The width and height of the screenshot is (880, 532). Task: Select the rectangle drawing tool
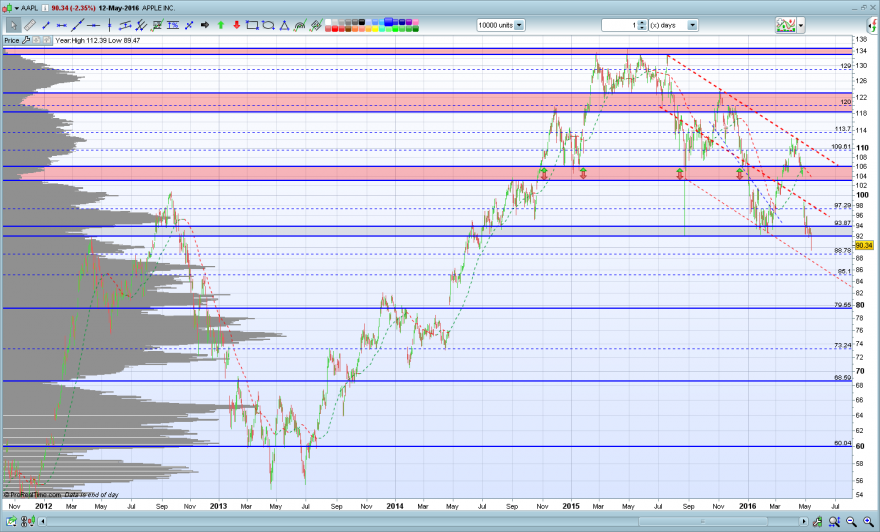[253, 25]
